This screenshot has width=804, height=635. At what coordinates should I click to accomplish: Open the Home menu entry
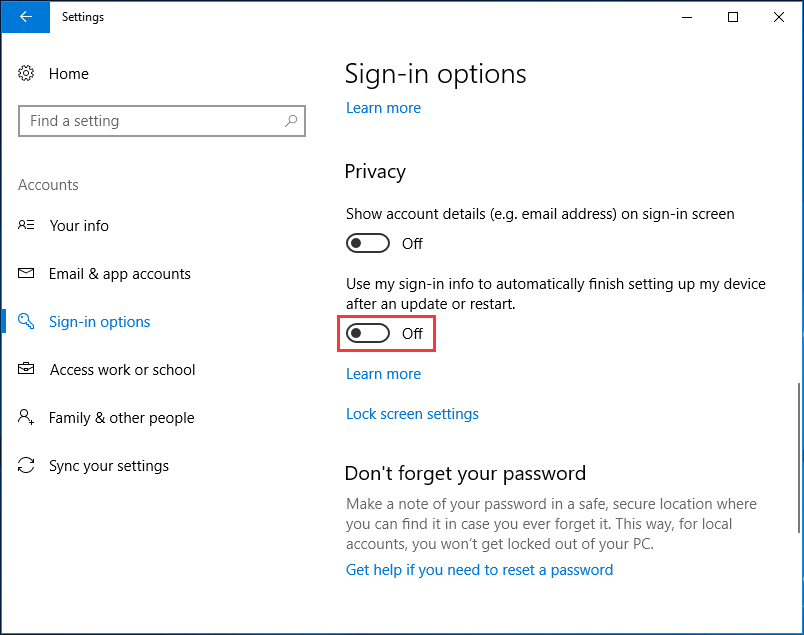68,73
